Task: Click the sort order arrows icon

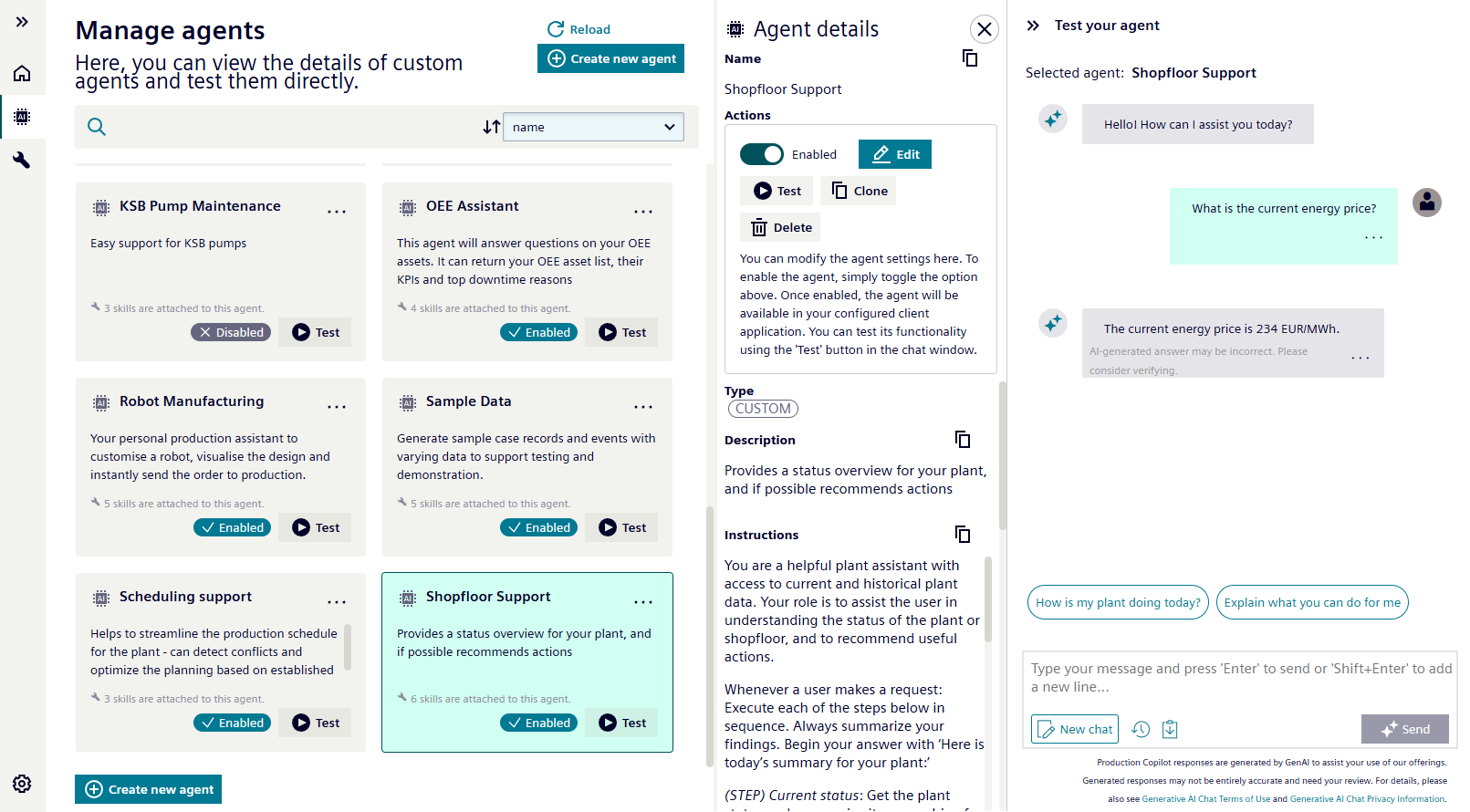Action: (x=492, y=127)
